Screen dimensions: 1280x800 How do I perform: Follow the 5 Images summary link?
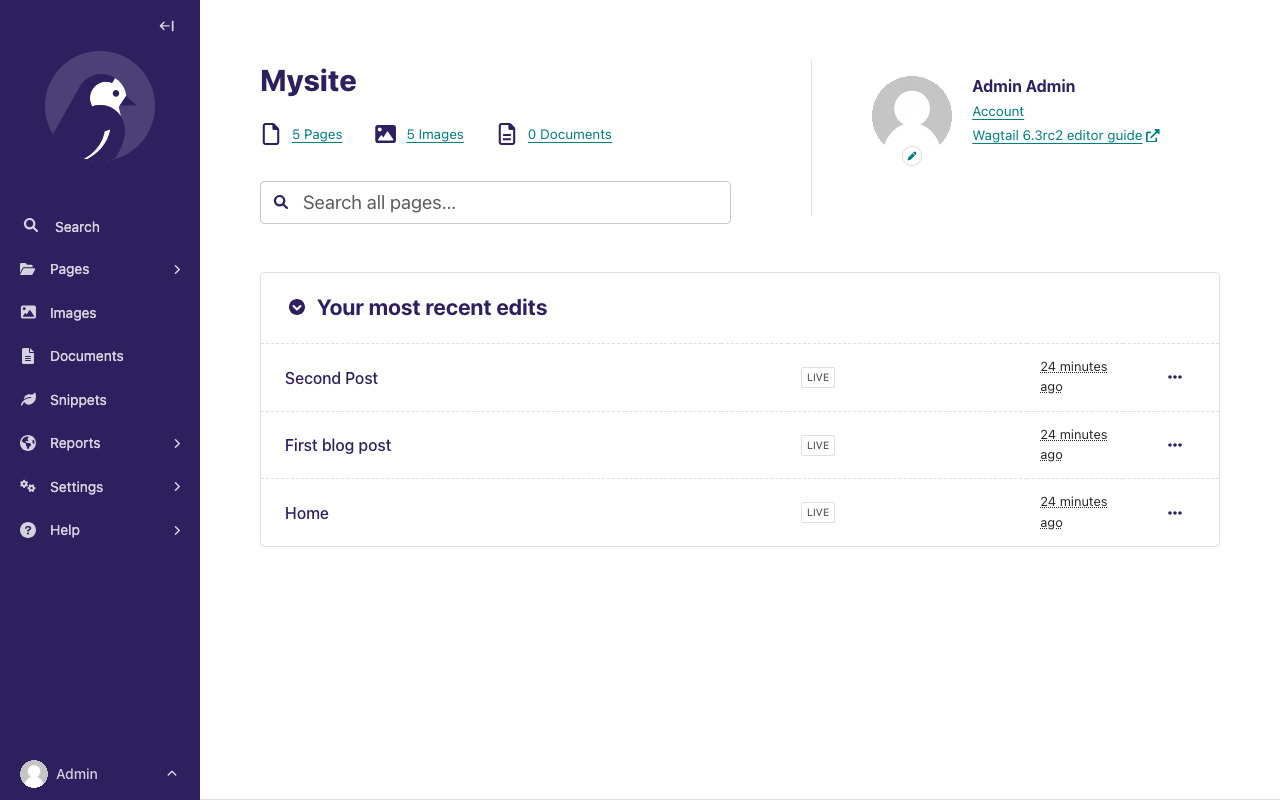click(x=434, y=134)
